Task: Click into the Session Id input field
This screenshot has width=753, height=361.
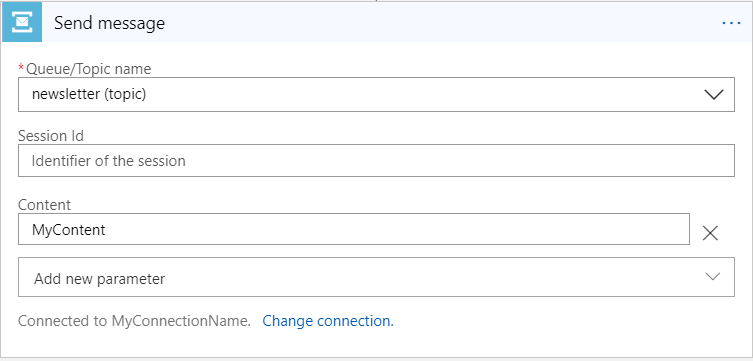Action: [376, 160]
